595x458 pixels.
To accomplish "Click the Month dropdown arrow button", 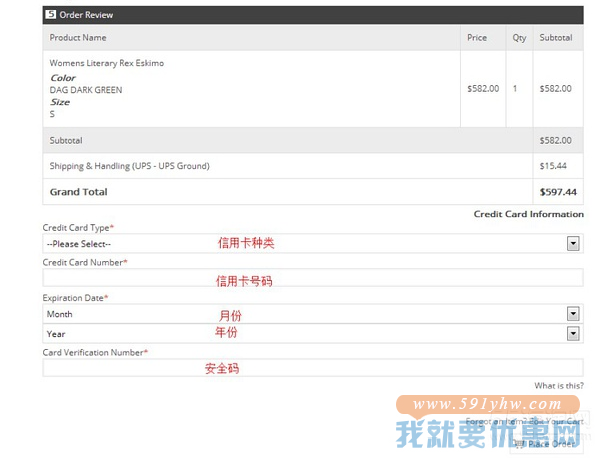I will pos(573,314).
